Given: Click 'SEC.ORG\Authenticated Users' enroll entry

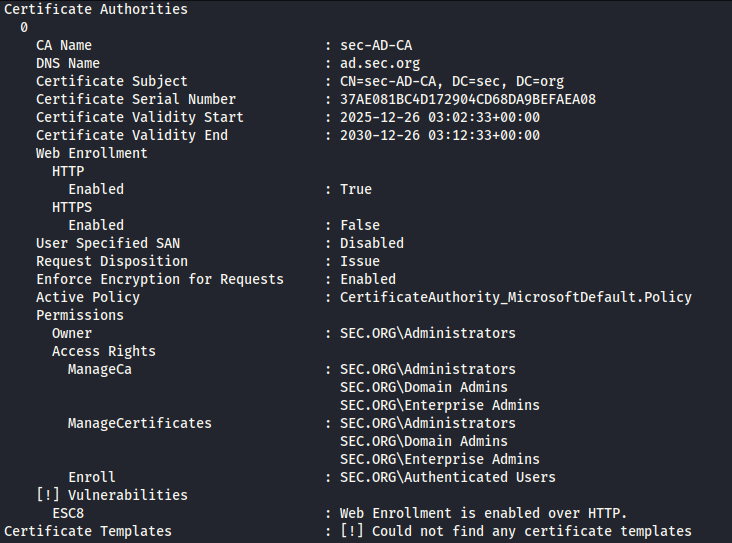Looking at the screenshot, I should (x=448, y=477).
